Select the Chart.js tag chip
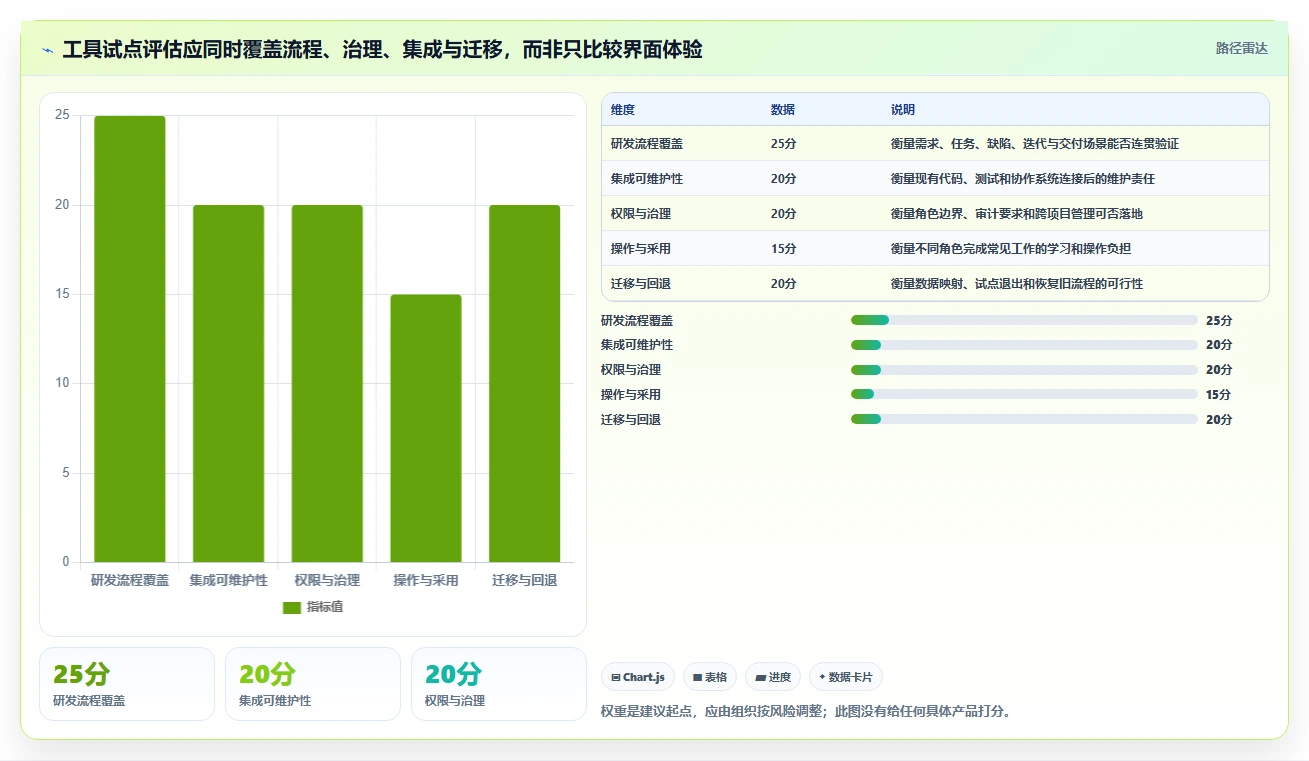1309x761 pixels. tap(638, 677)
